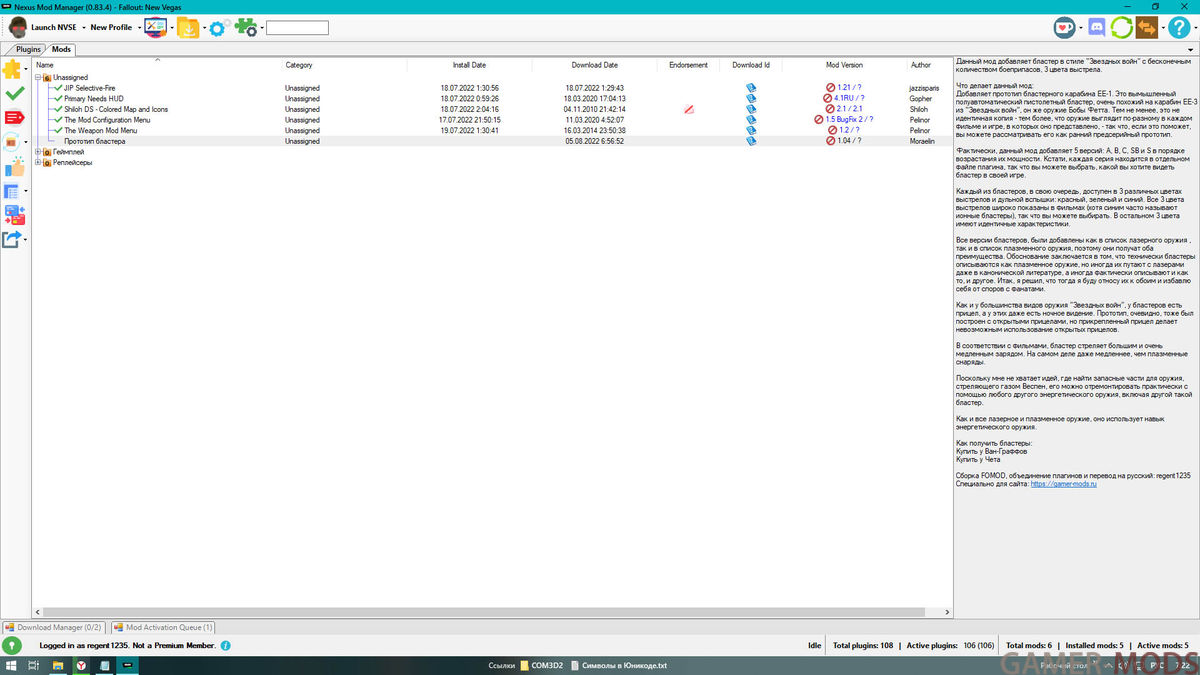Click the green refresh circle icon
The width and height of the screenshot is (1200, 675).
tap(1122, 28)
